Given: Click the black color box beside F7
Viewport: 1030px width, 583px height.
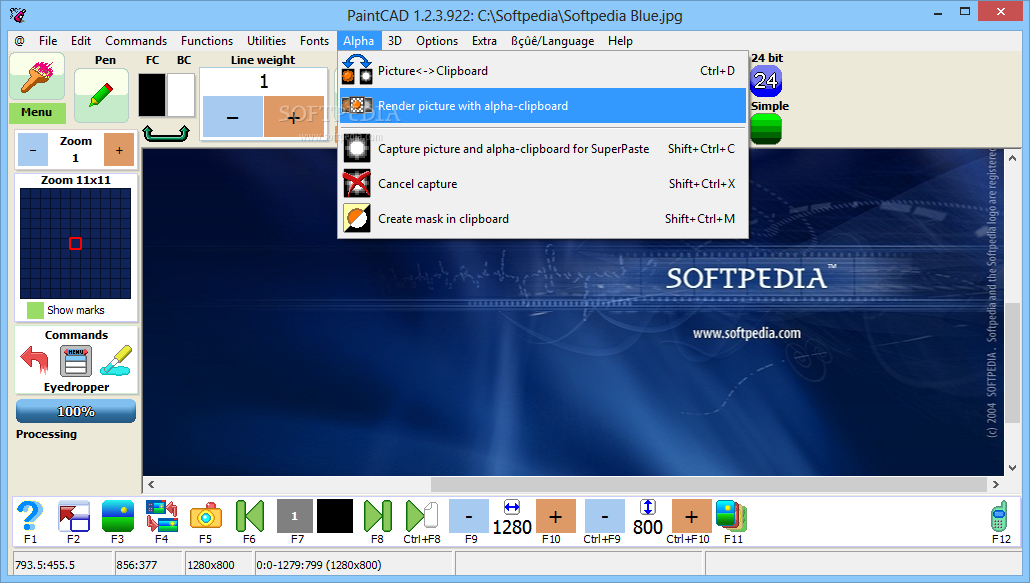Looking at the screenshot, I should pos(335,516).
